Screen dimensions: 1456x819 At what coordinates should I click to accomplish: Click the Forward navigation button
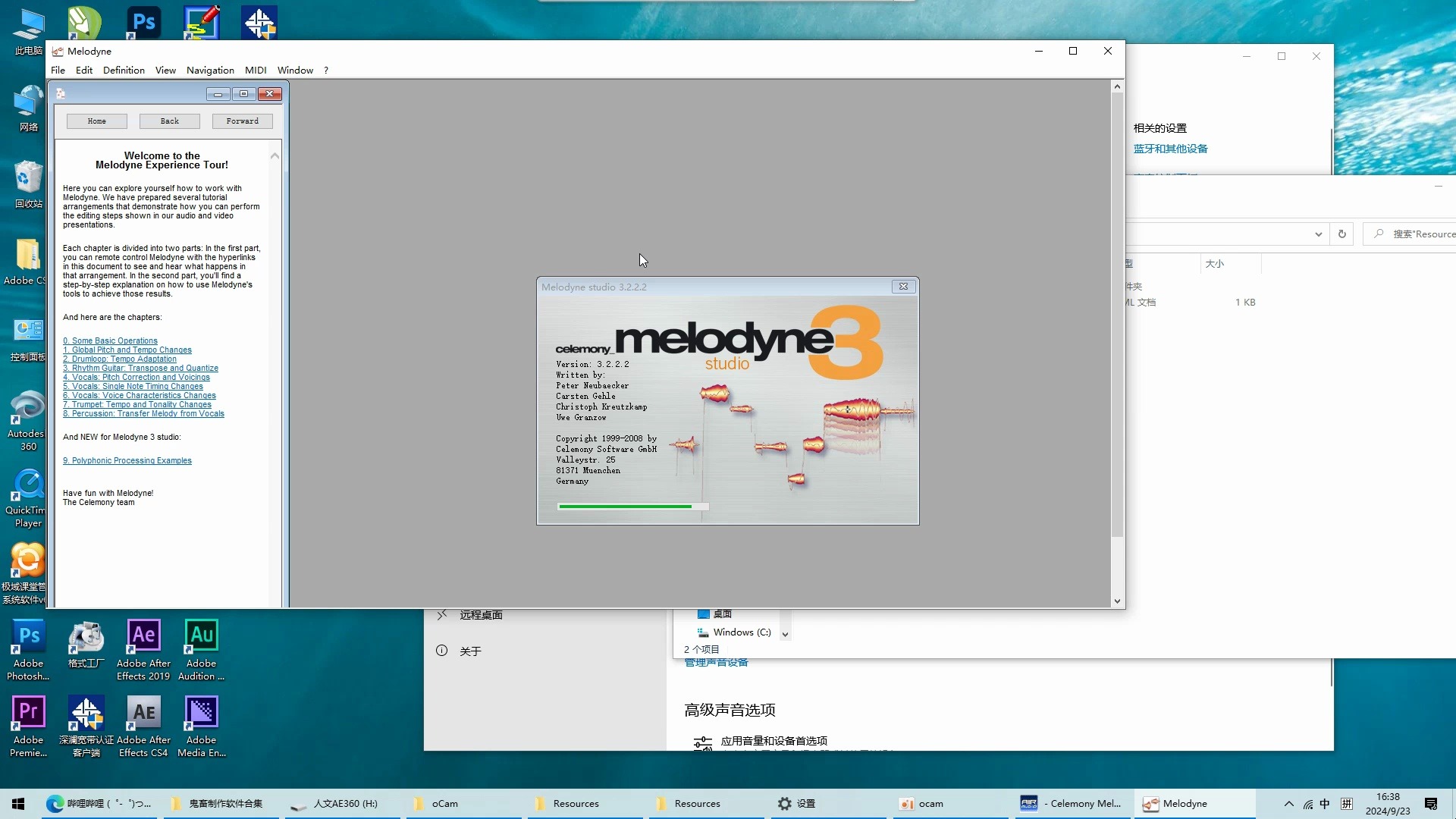tap(242, 121)
